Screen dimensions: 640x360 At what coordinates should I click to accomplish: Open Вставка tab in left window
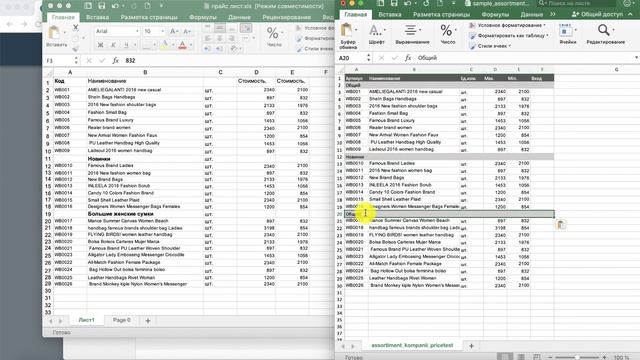[98, 17]
